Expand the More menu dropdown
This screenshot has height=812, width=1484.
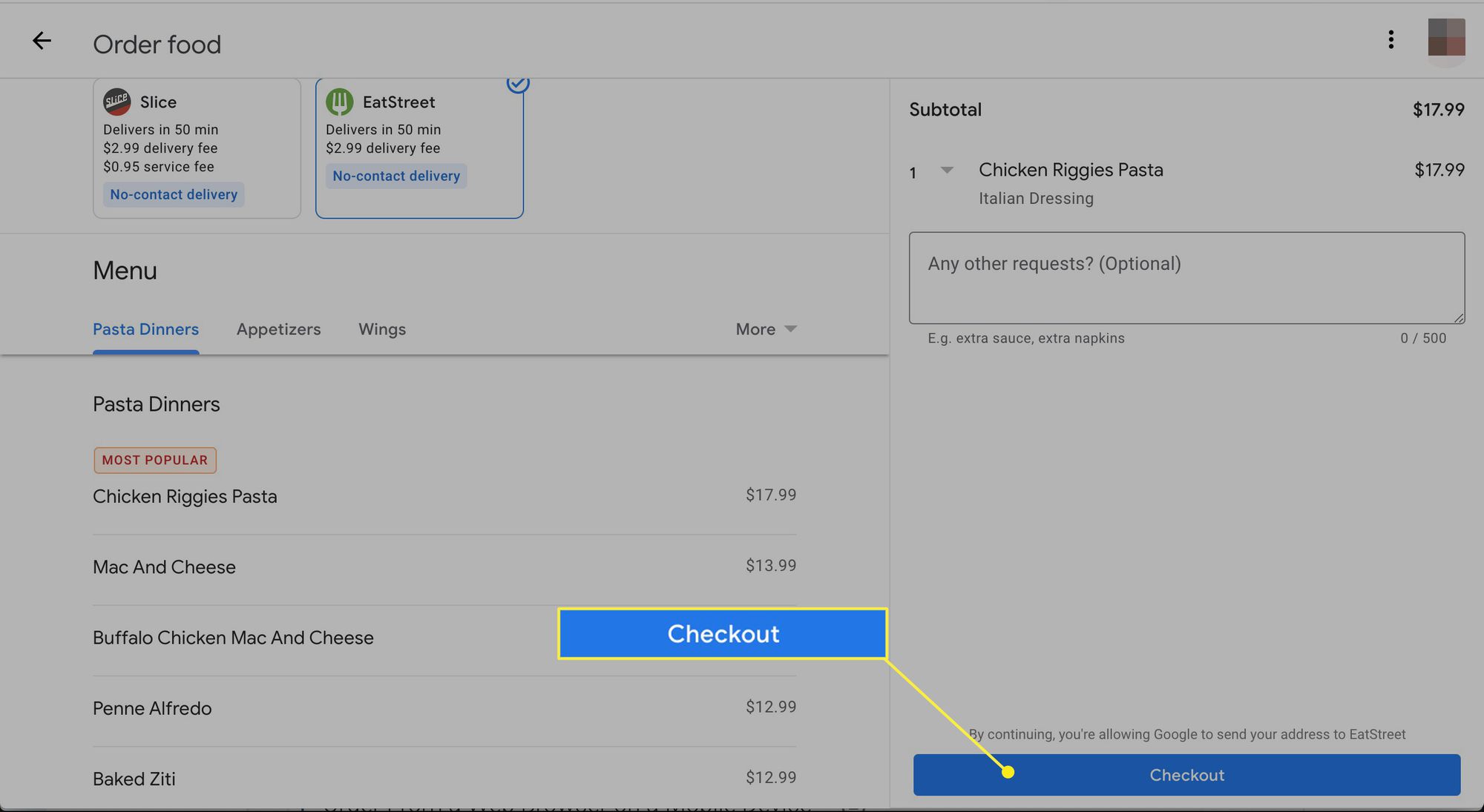pyautogui.click(x=764, y=328)
